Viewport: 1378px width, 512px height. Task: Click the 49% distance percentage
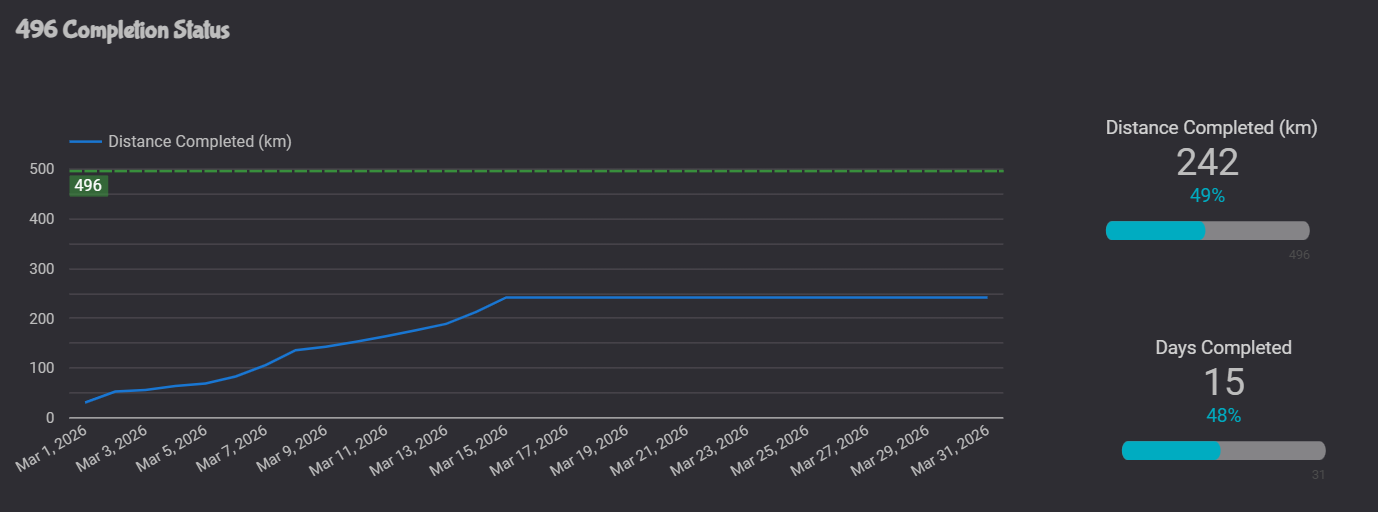1207,196
